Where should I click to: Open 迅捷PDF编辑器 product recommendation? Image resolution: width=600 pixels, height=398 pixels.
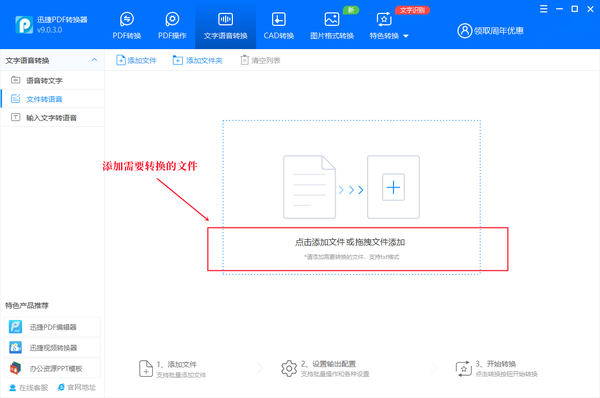tap(52, 327)
